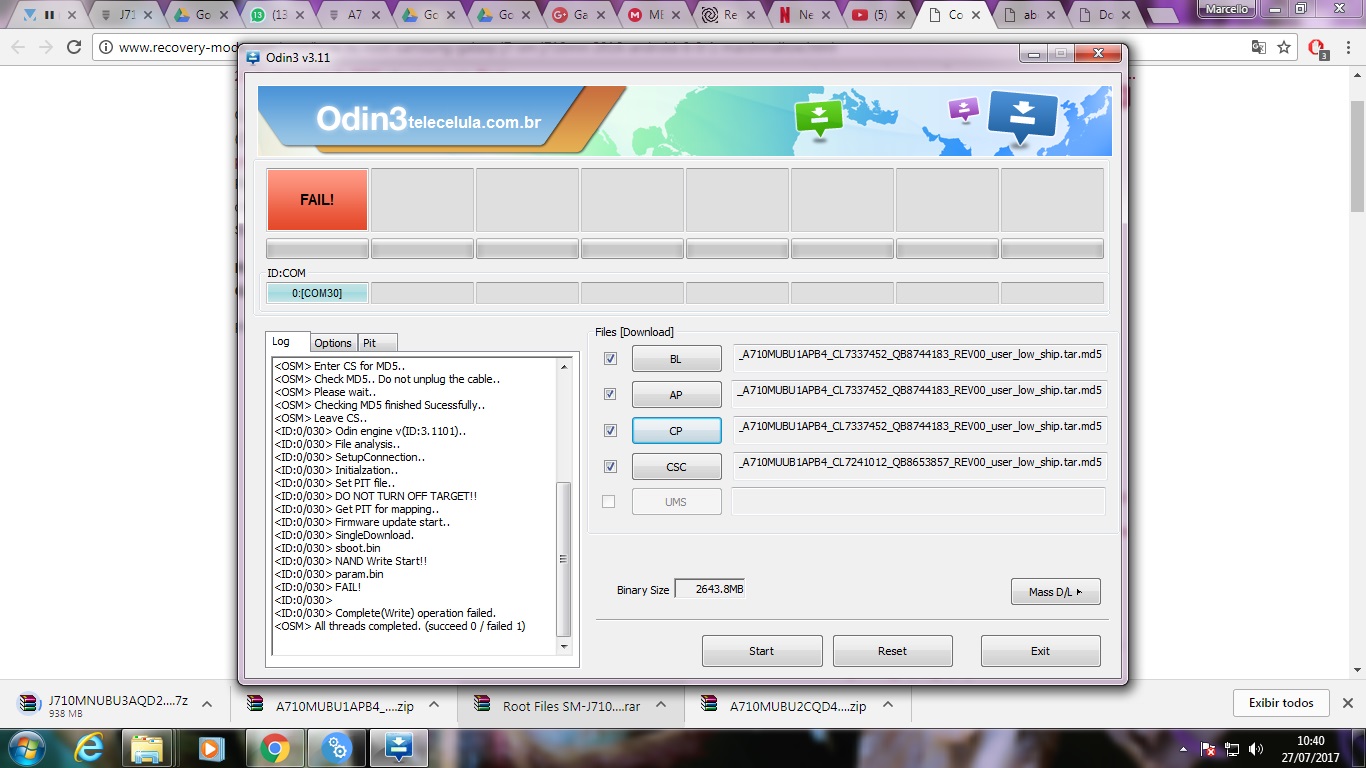This screenshot has width=1366, height=768.
Task: Click the A710MUBU1APB4 zip download file icon
Action: click(x=255, y=704)
